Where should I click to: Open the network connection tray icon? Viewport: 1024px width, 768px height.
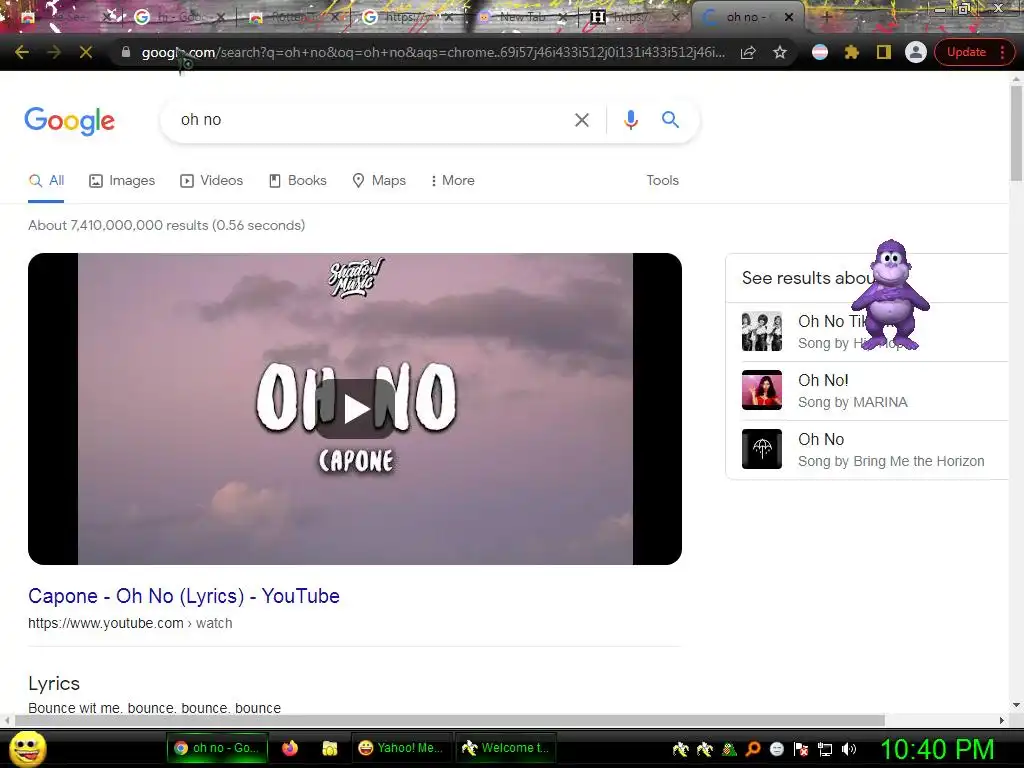pyautogui.click(x=825, y=749)
